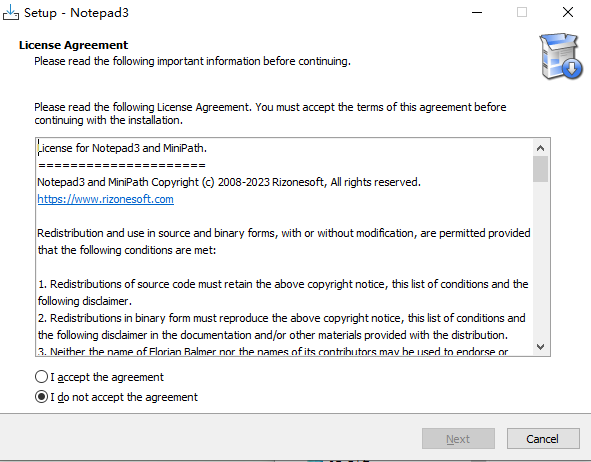This screenshot has width=591, height=462.
Task: Click the "License for Notepad3 and MiniPath" line
Action: tap(122, 148)
